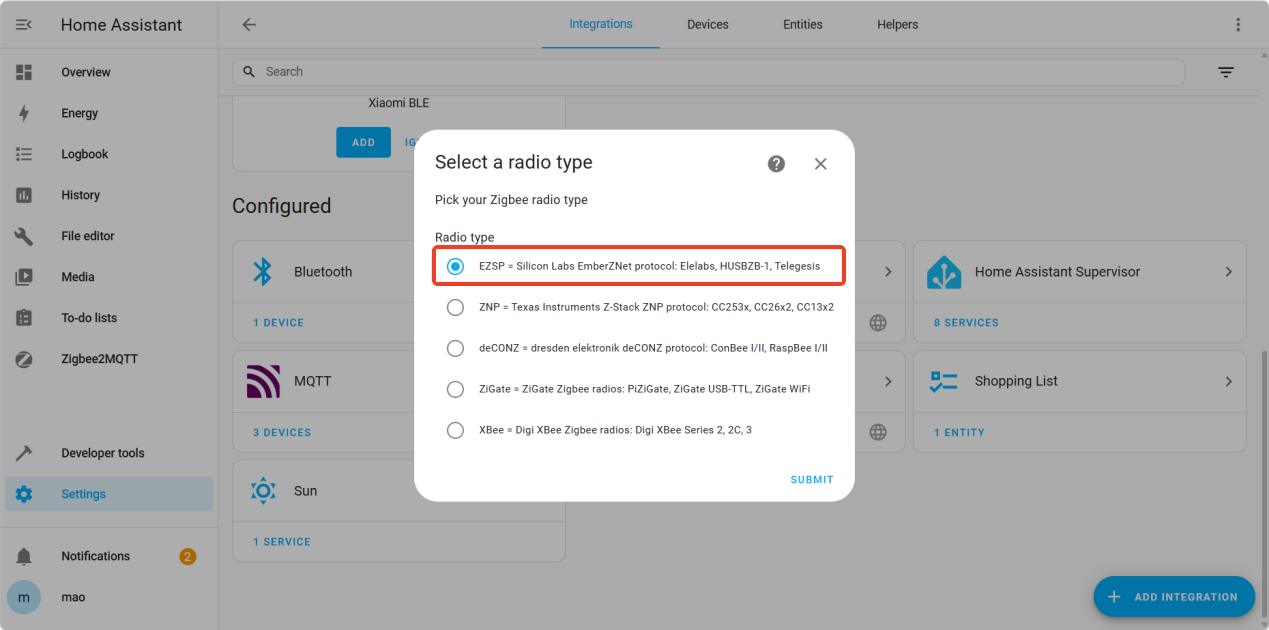Viewport: 1269px width, 630px height.
Task: Open Sun 1 SERVICE link
Action: tap(282, 542)
